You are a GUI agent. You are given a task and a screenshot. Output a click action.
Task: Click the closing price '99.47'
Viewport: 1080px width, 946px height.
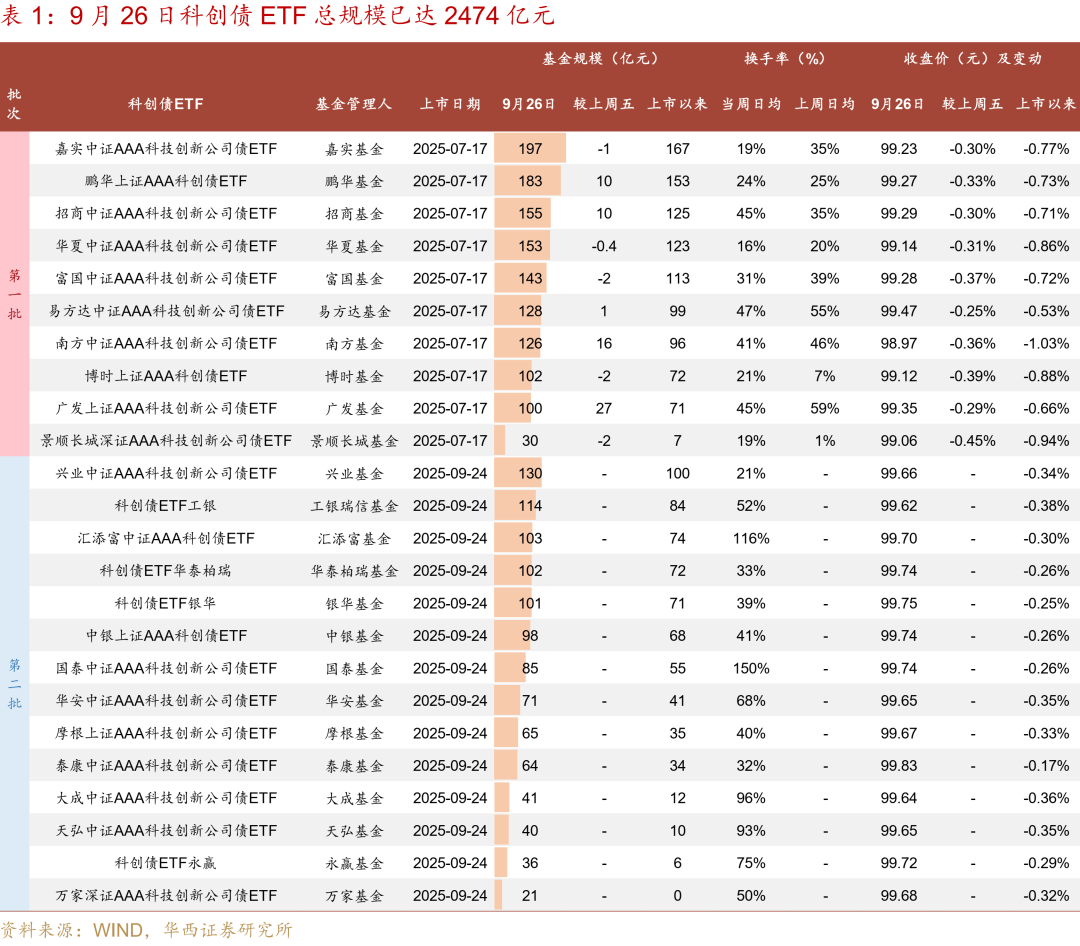click(x=898, y=311)
